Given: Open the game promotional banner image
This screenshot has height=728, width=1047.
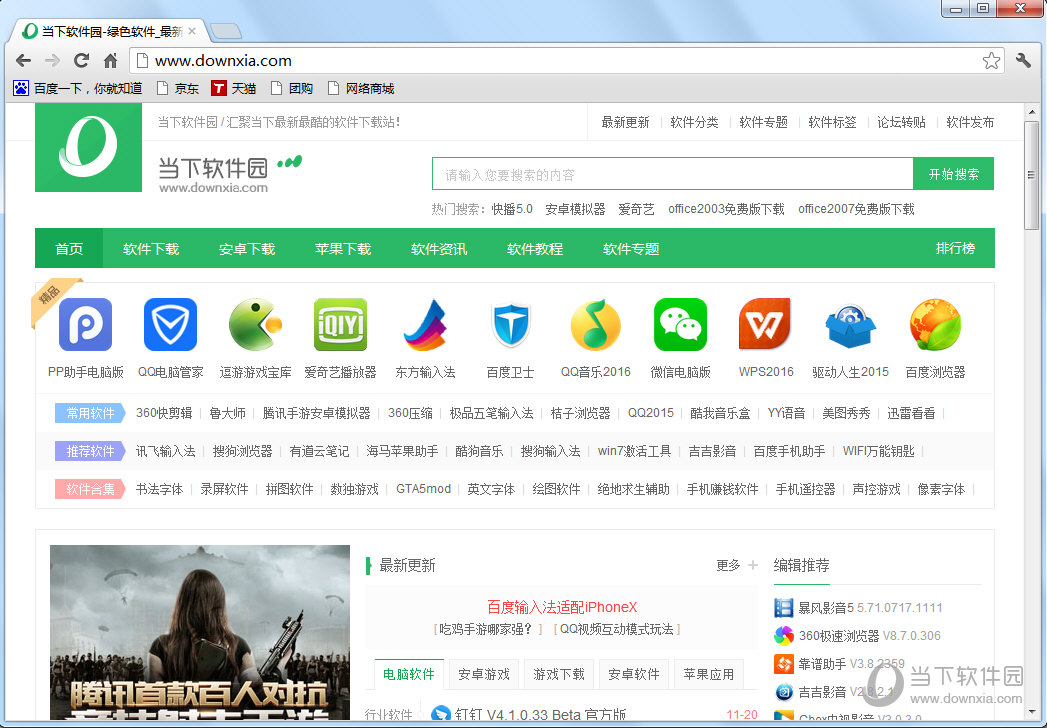Looking at the screenshot, I should click(x=200, y=632).
